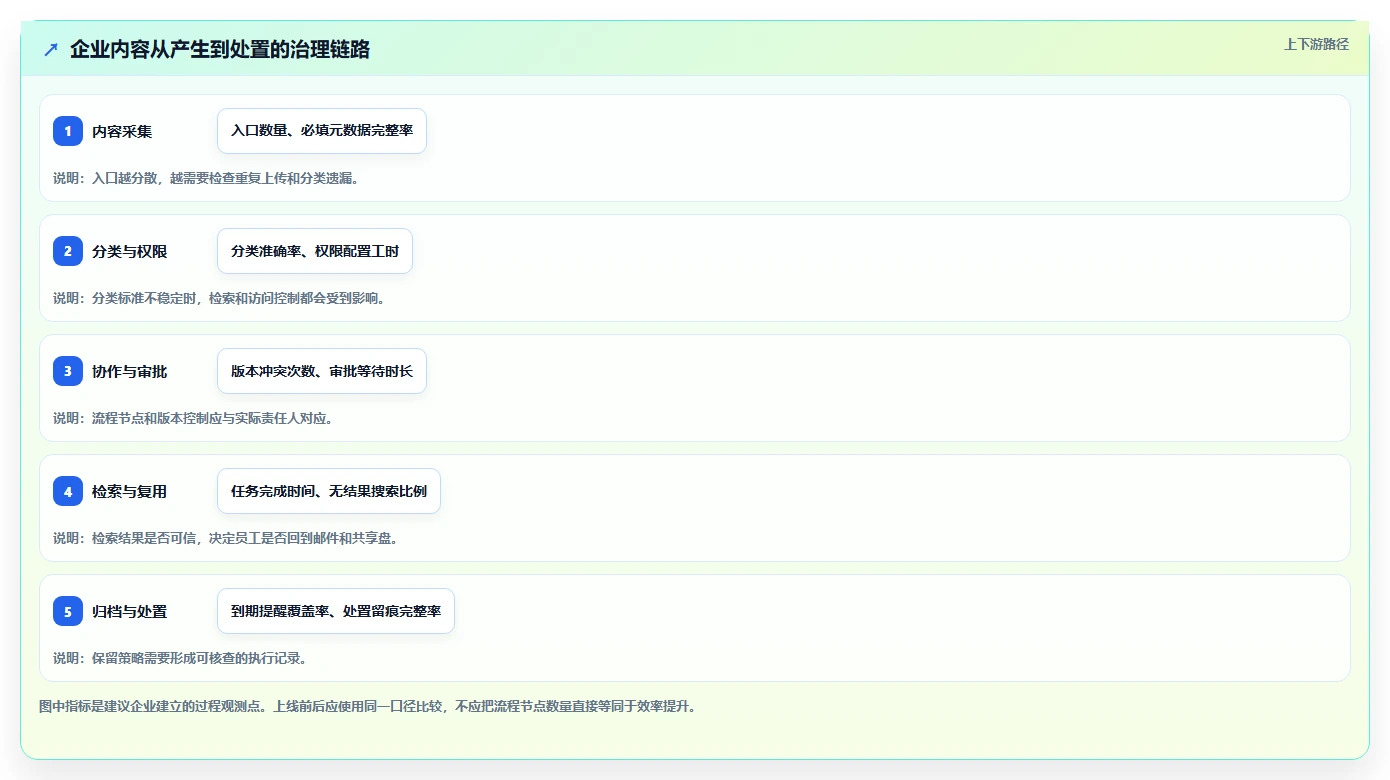
Task: Click the 检索与复用 step name
Action: (130, 491)
